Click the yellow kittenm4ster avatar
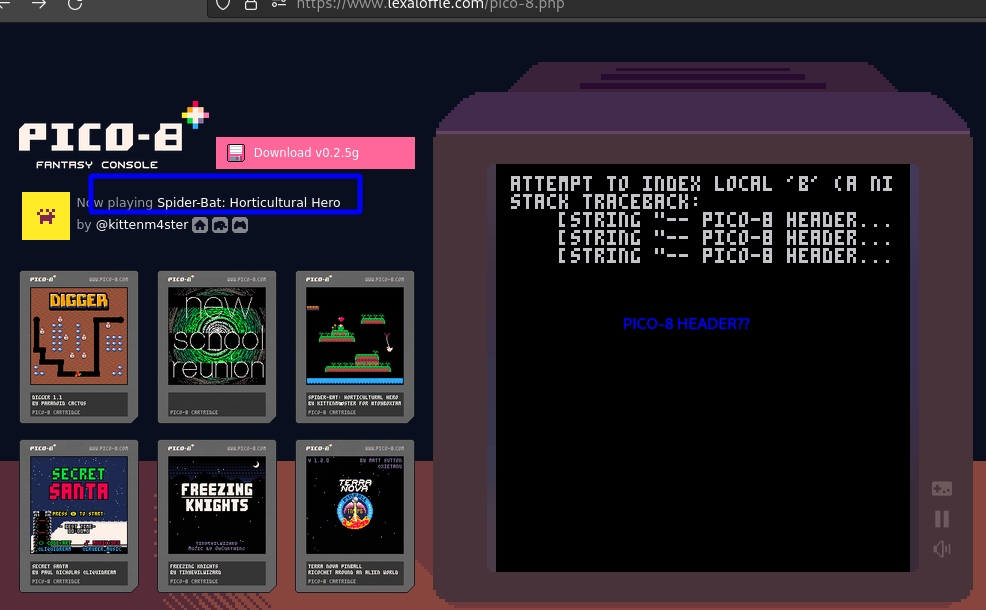986x610 pixels. click(x=46, y=216)
